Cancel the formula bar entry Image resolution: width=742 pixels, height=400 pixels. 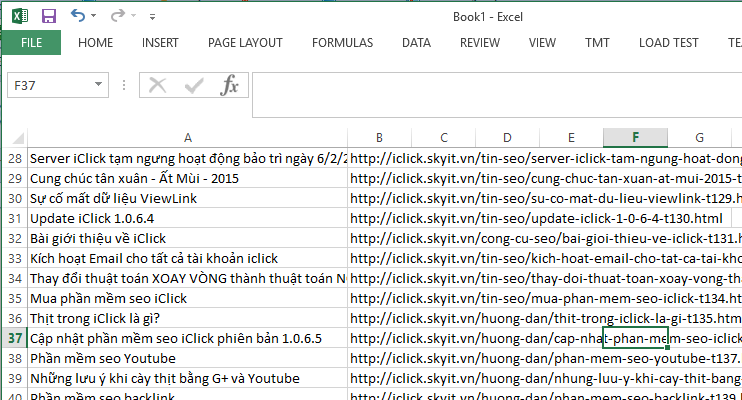157,86
